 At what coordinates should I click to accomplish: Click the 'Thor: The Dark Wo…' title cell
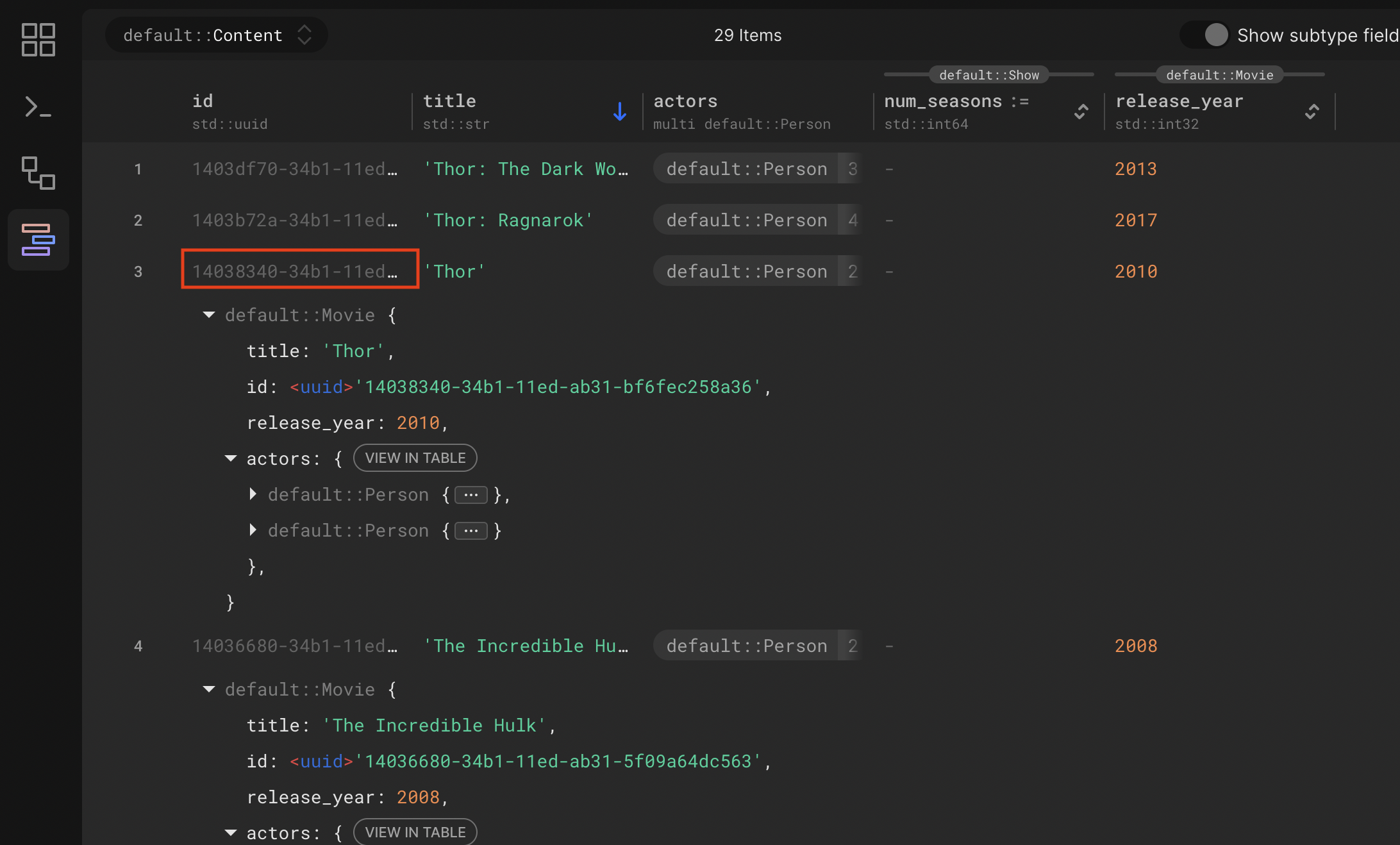click(526, 169)
